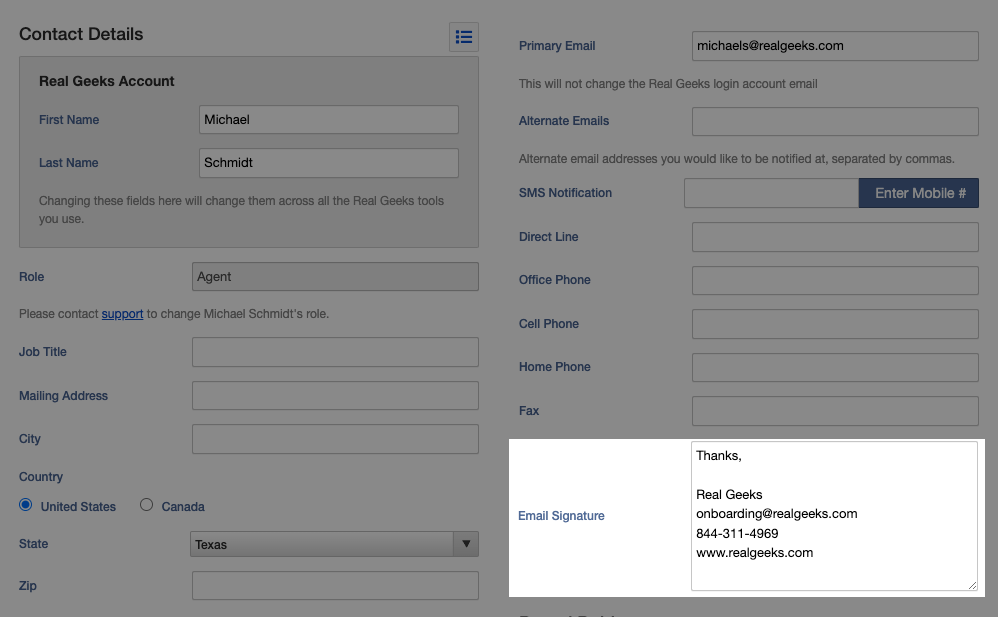
Task: Edit the Email Signature text area
Action: click(834, 516)
